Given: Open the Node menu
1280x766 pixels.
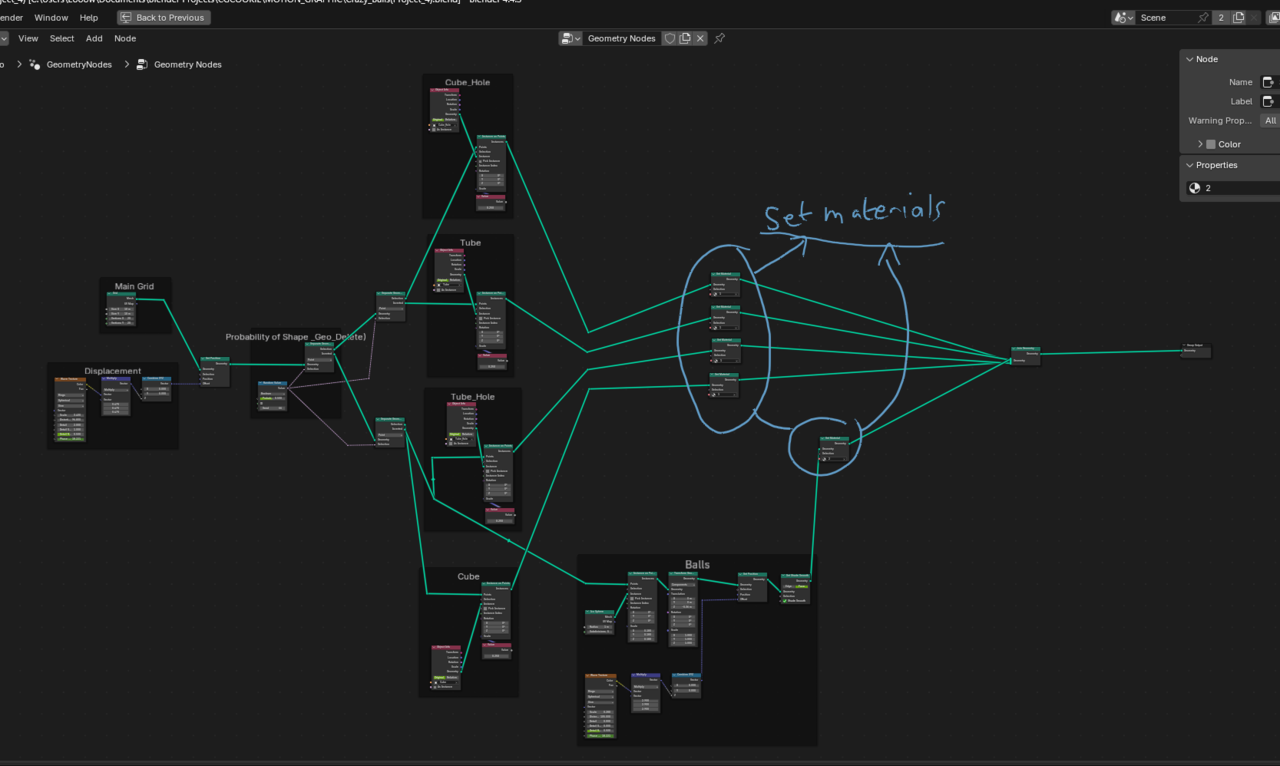Looking at the screenshot, I should [x=125, y=38].
